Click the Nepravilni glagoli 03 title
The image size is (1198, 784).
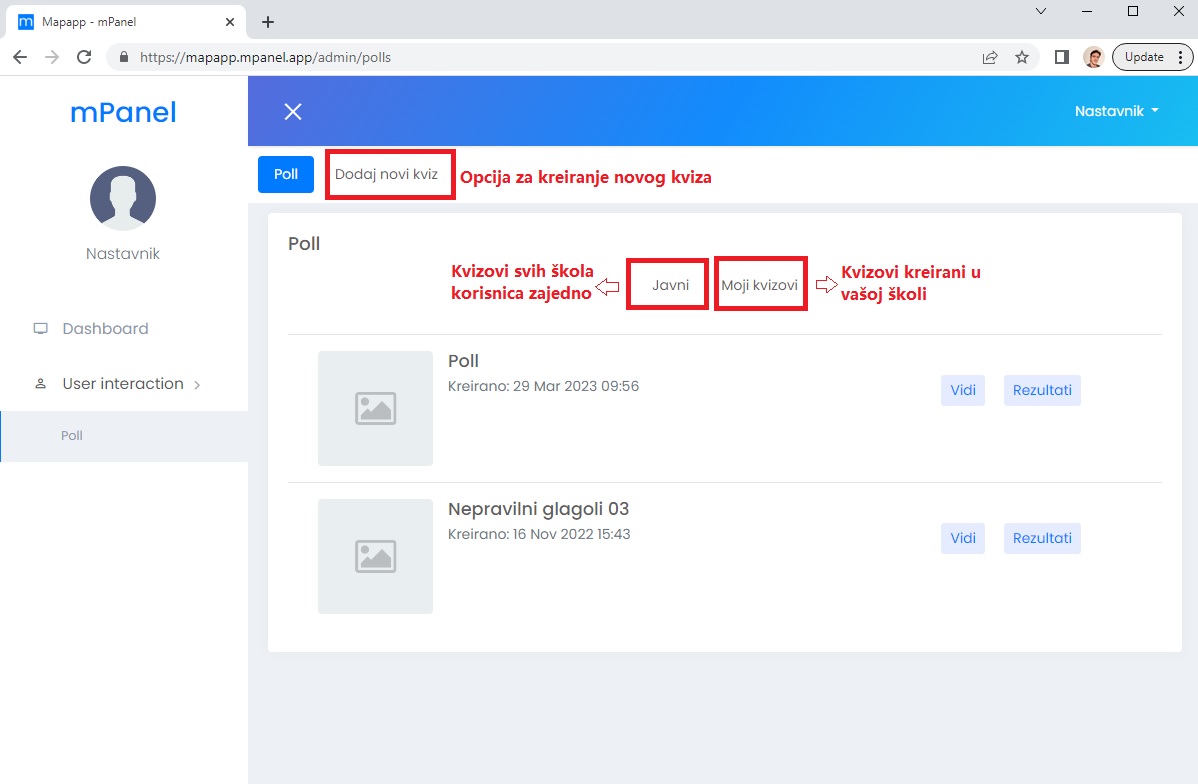click(x=539, y=509)
